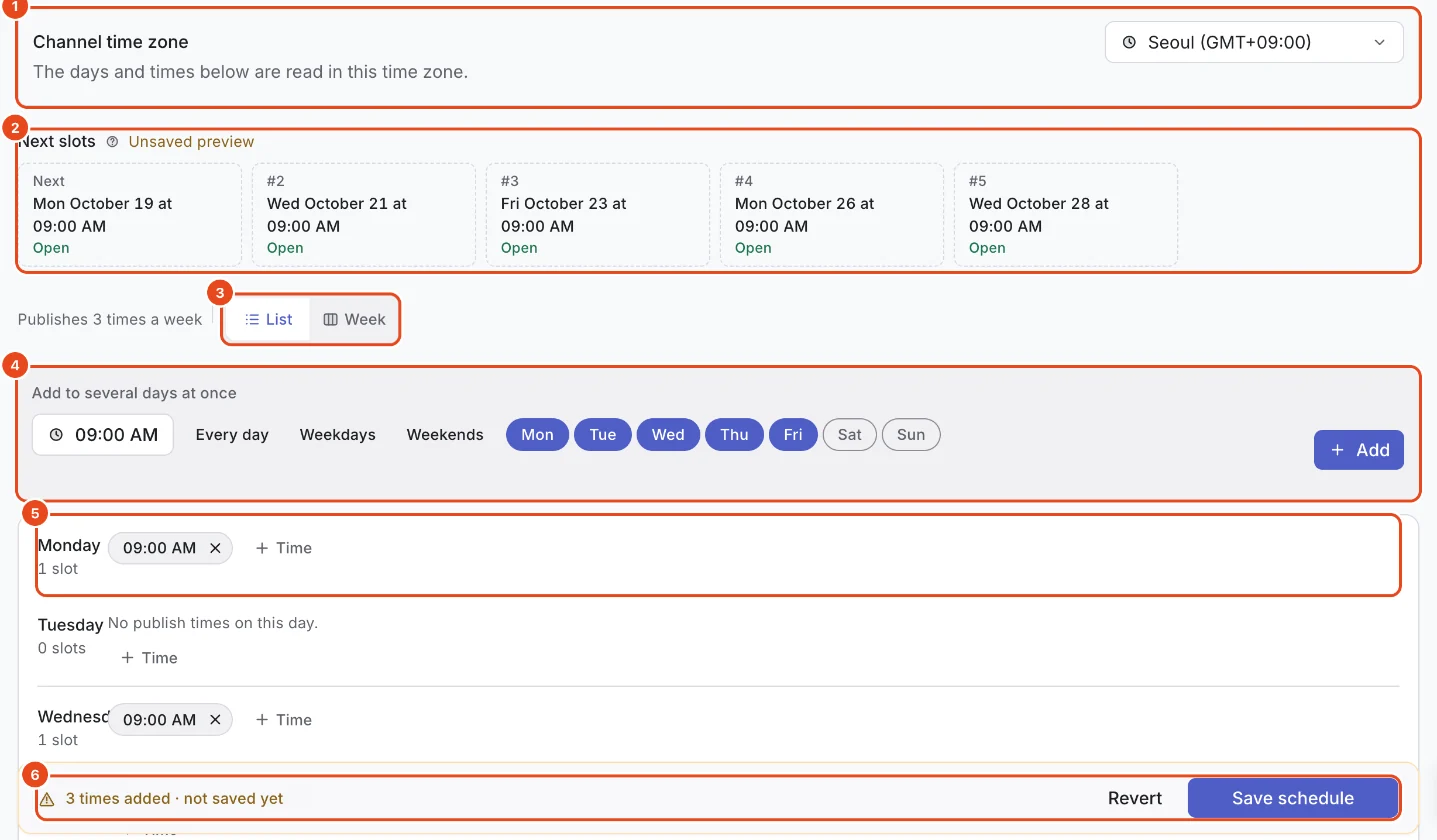Image resolution: width=1437 pixels, height=840 pixels.
Task: Click the #2 slot card Wed October 21
Action: tap(364, 215)
